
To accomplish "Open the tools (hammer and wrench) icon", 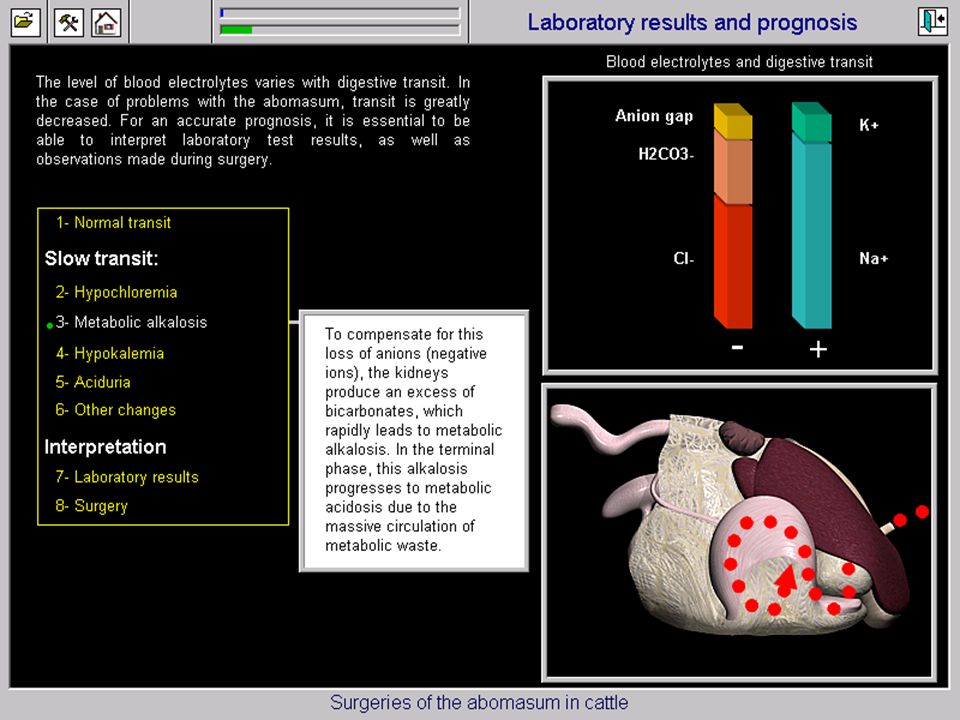I will pyautogui.click(x=69, y=23).
